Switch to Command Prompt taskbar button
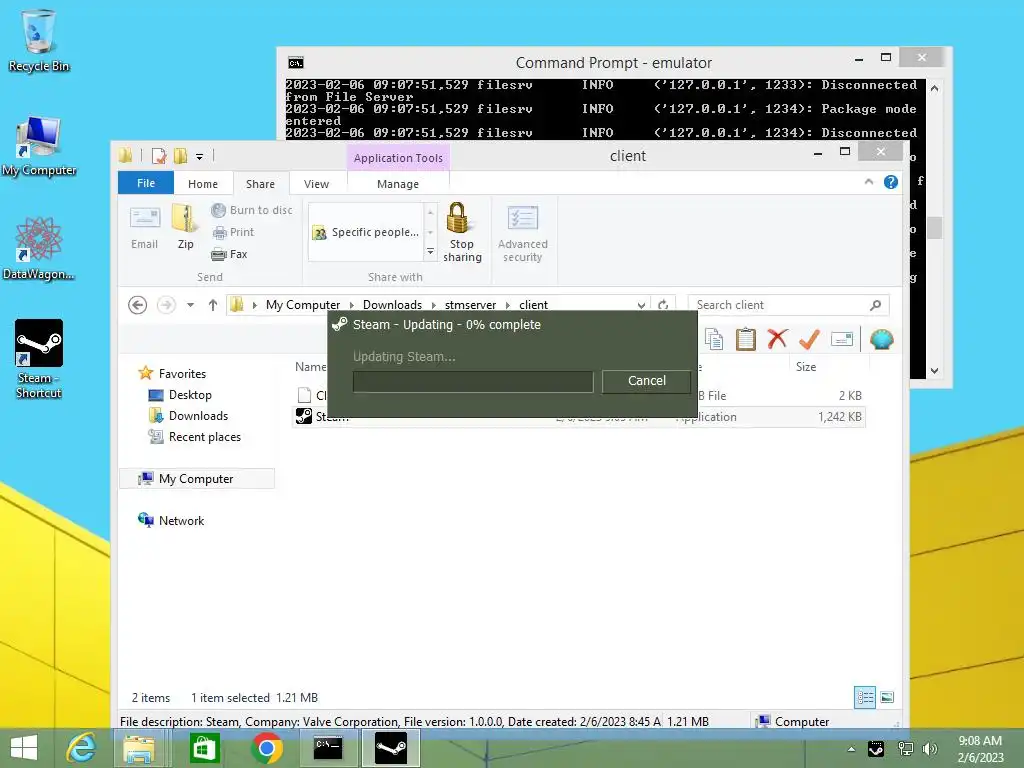The width and height of the screenshot is (1024, 768). 328,748
